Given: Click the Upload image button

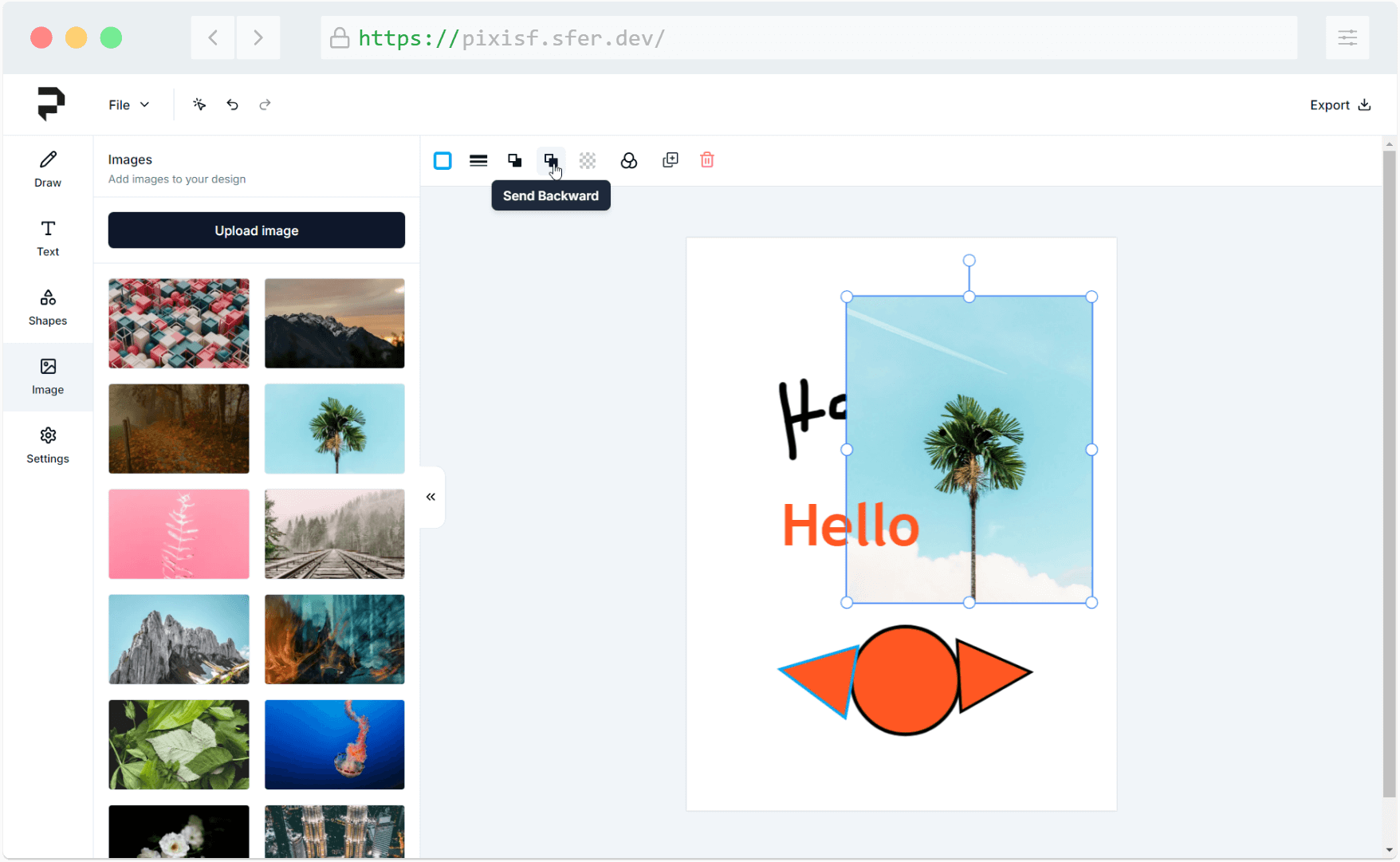Looking at the screenshot, I should click(x=257, y=230).
